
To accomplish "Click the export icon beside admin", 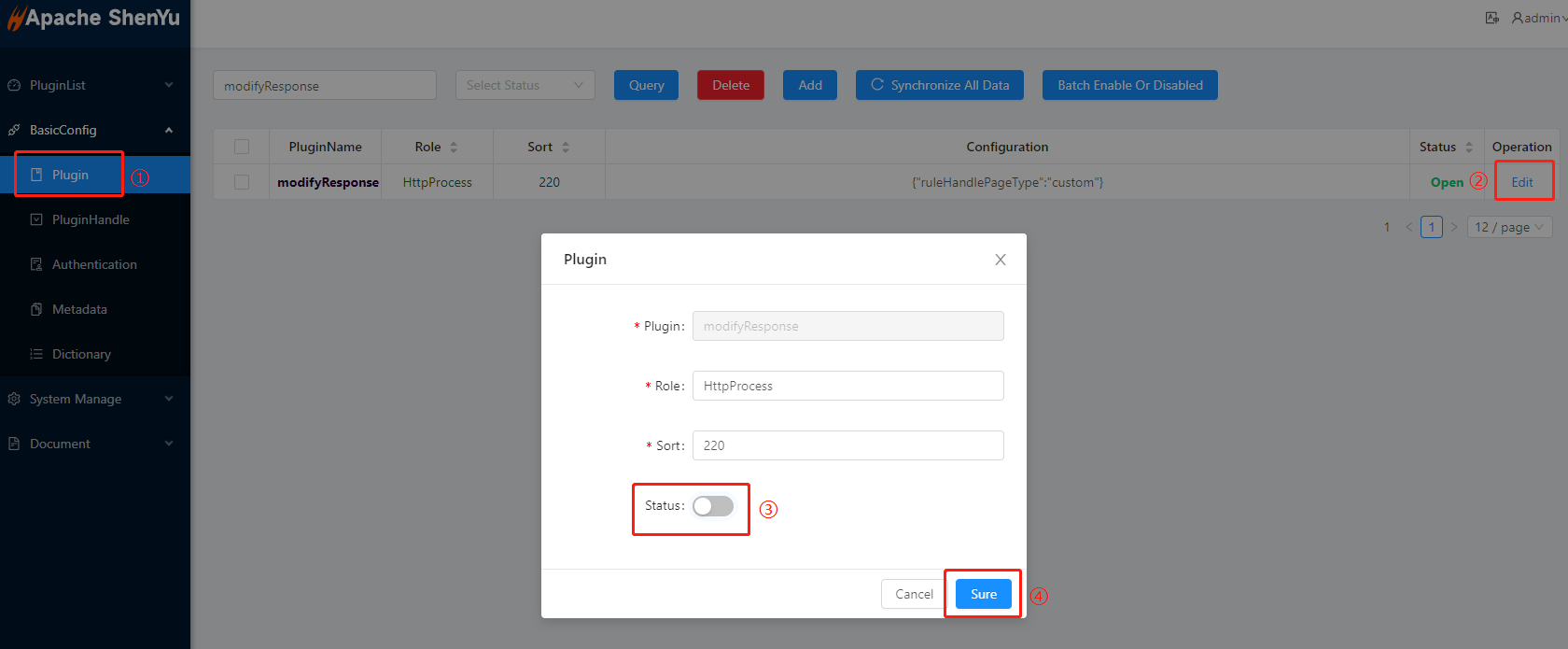I will pyautogui.click(x=1492, y=18).
